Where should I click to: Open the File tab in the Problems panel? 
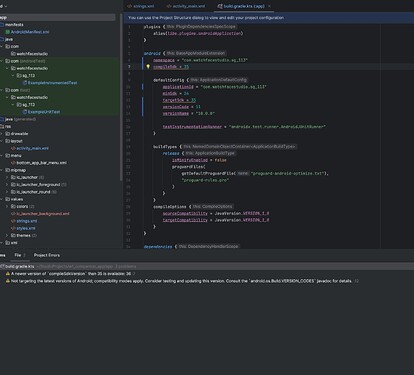pos(20,255)
